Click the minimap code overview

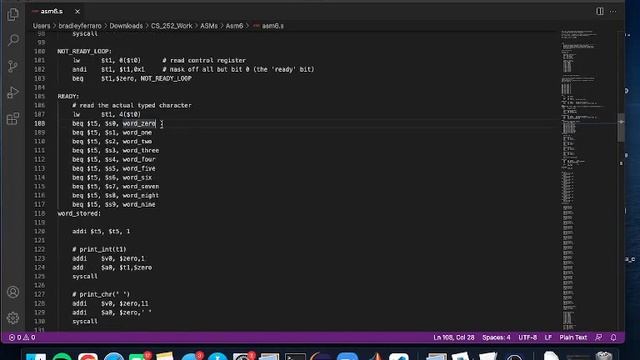(587, 180)
